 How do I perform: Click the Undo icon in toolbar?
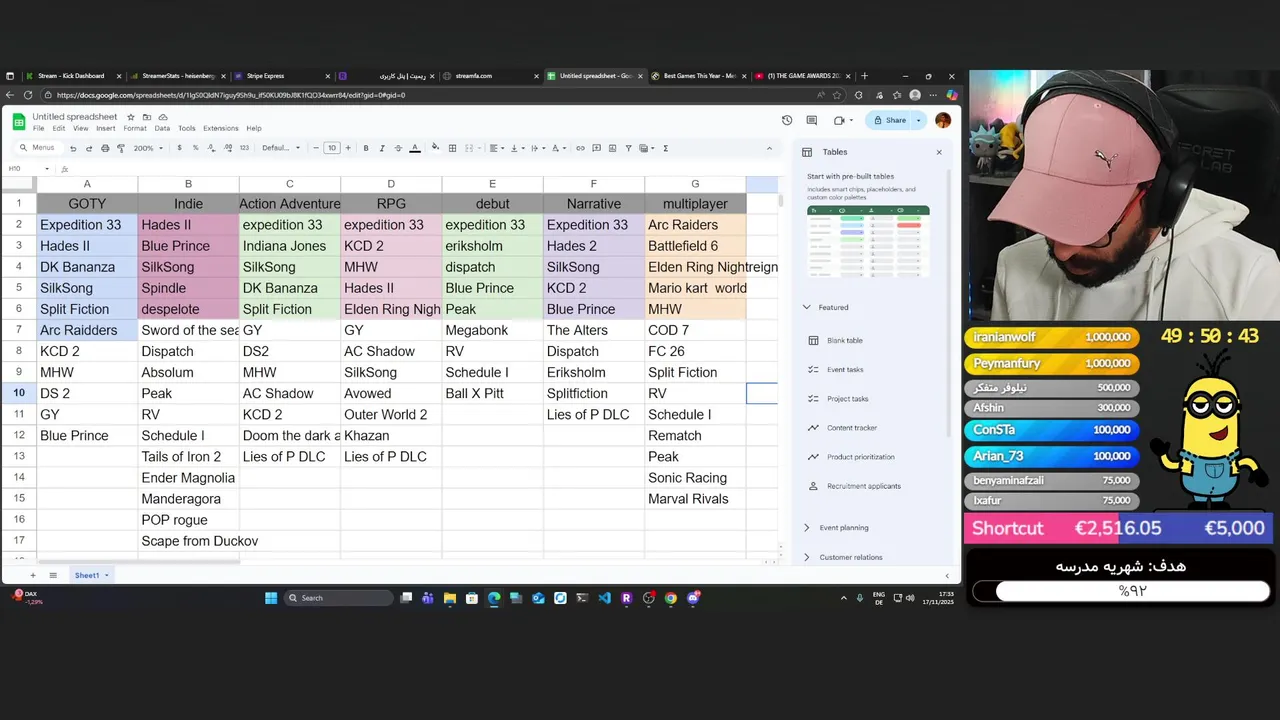point(73,148)
